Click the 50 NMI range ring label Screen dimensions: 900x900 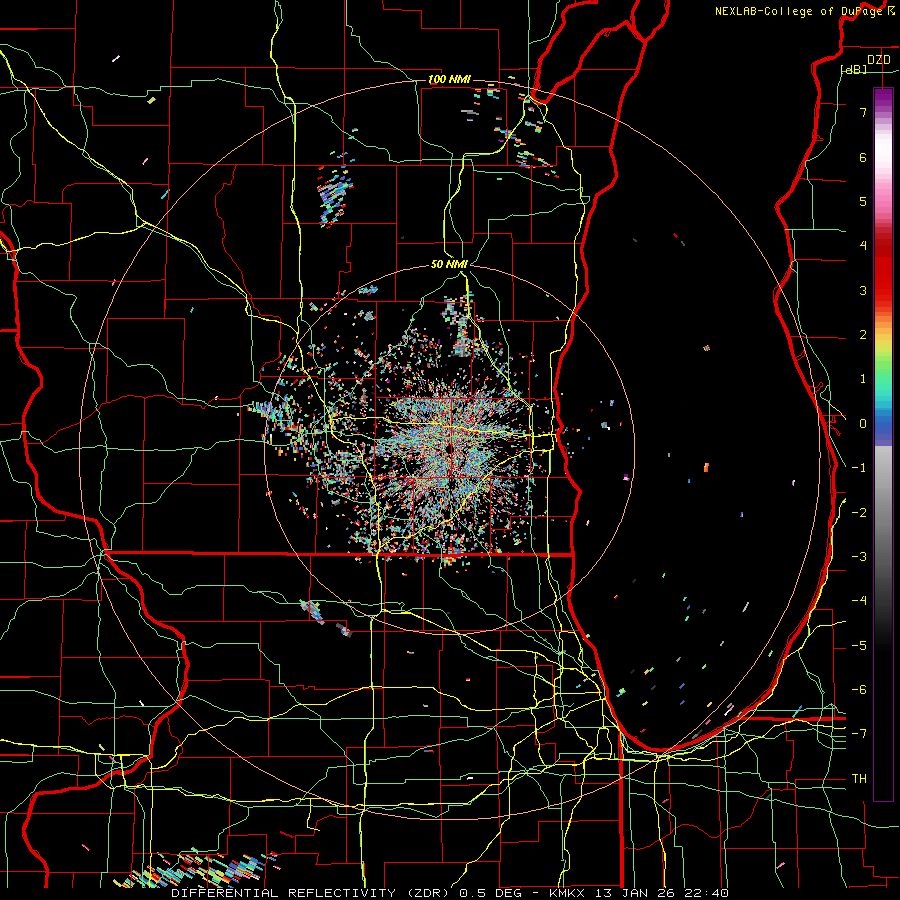click(449, 264)
